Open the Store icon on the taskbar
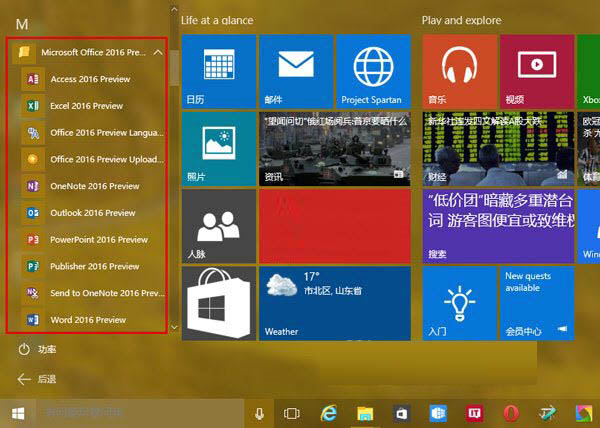Viewport: 600px width, 428px height. [401, 413]
